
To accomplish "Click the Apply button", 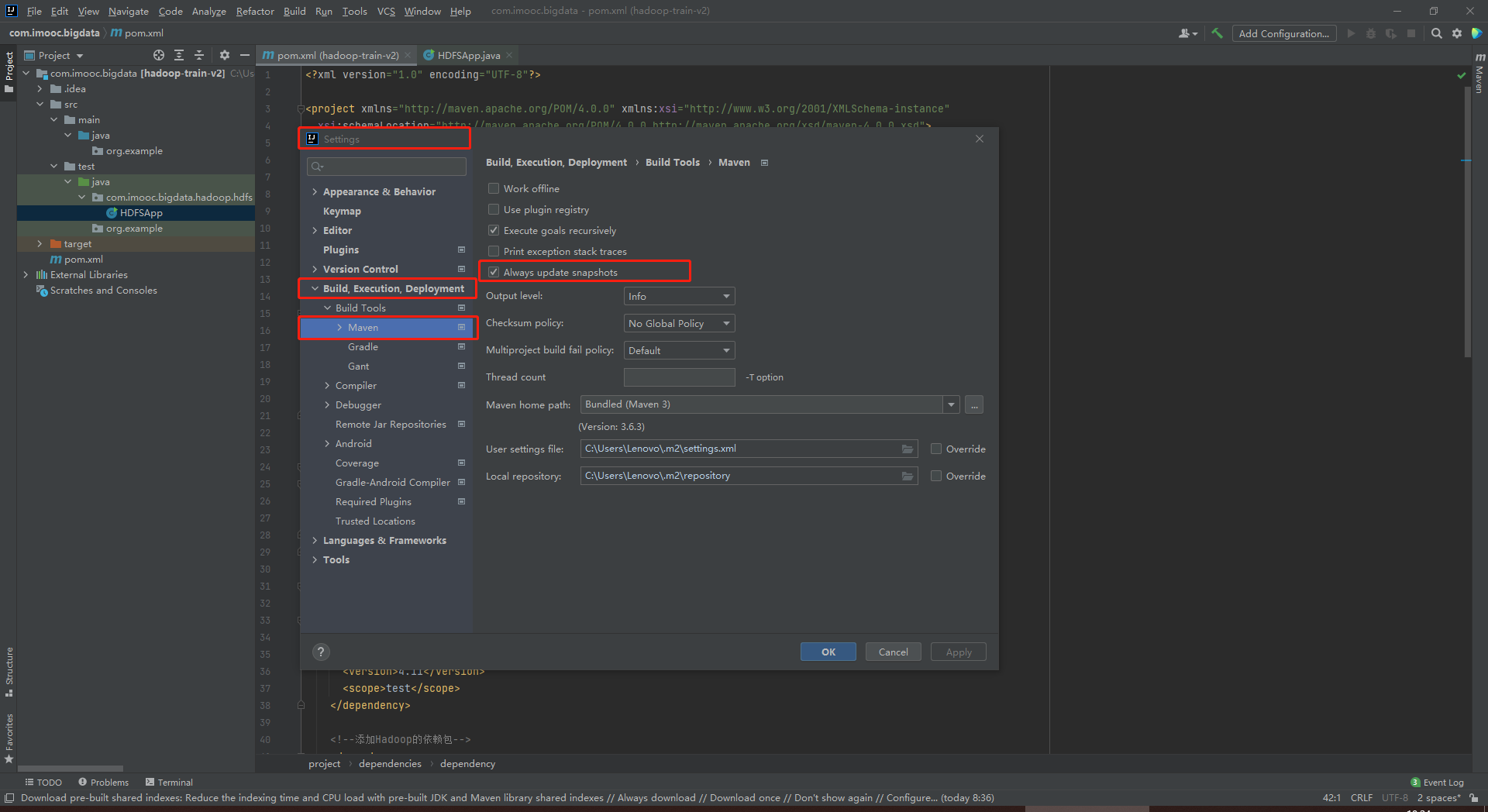I will point(959,652).
